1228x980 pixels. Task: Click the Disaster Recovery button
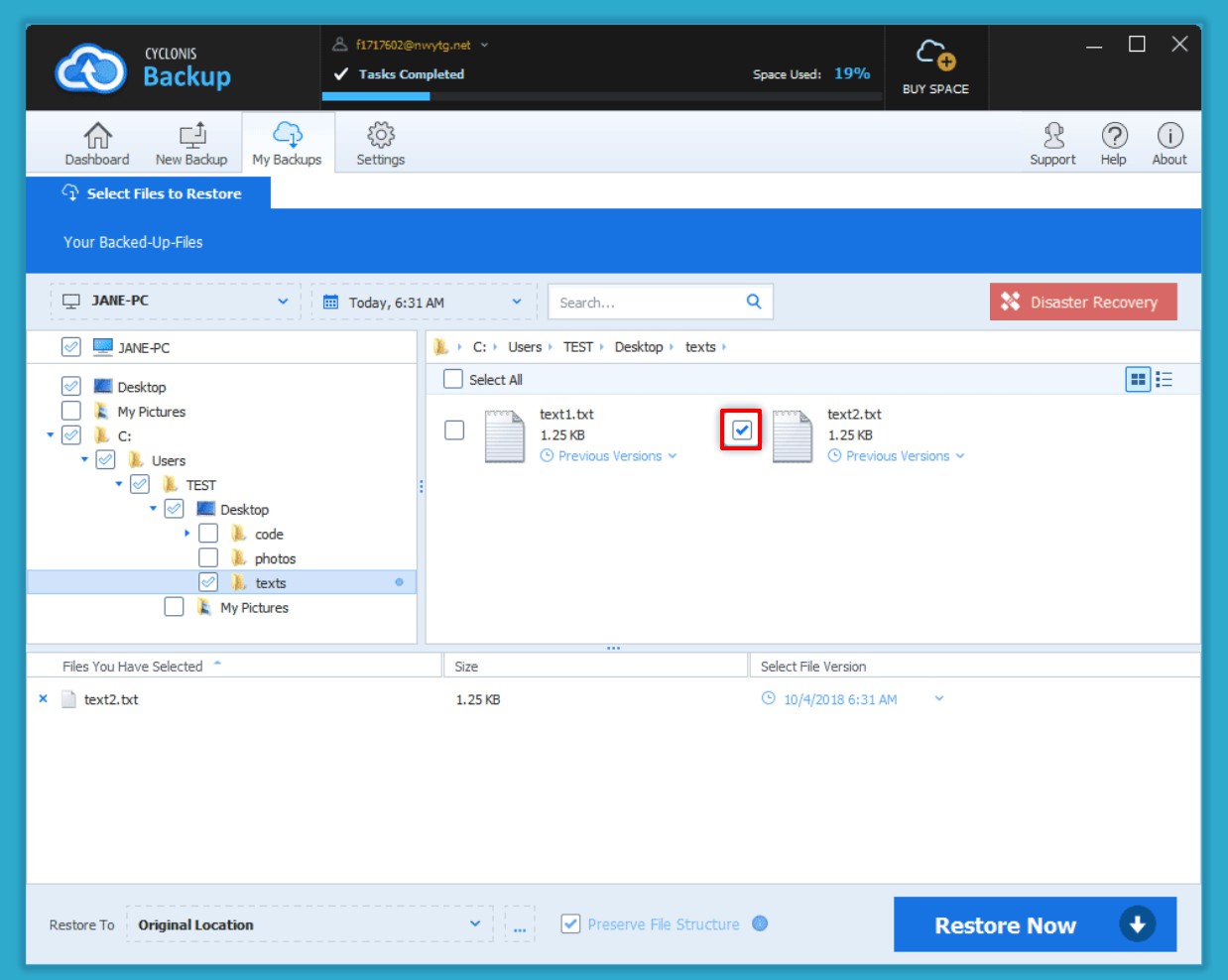pos(1083,302)
